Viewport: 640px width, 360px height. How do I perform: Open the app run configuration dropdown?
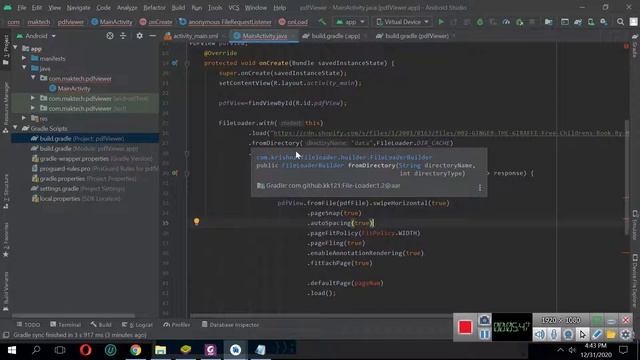pos(351,22)
